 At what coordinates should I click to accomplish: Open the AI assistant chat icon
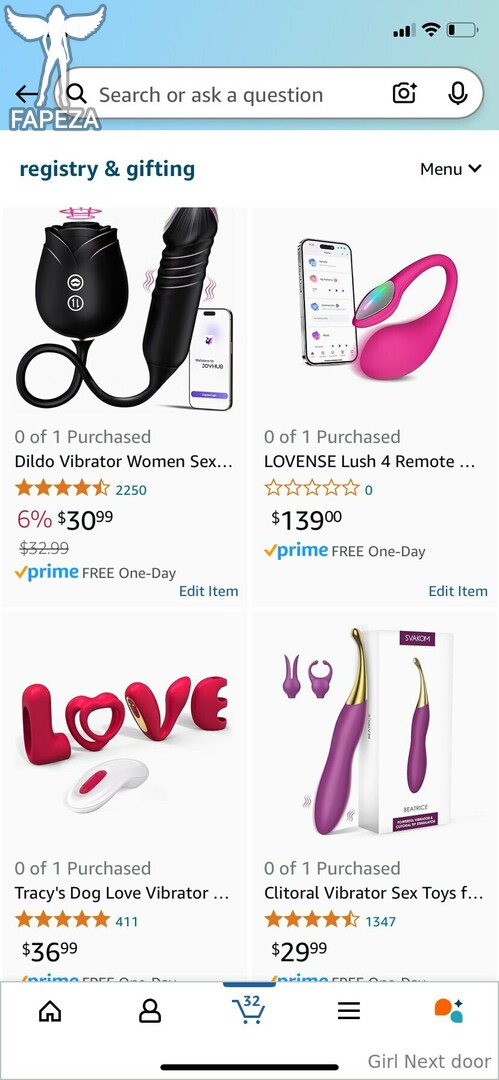point(448,1010)
